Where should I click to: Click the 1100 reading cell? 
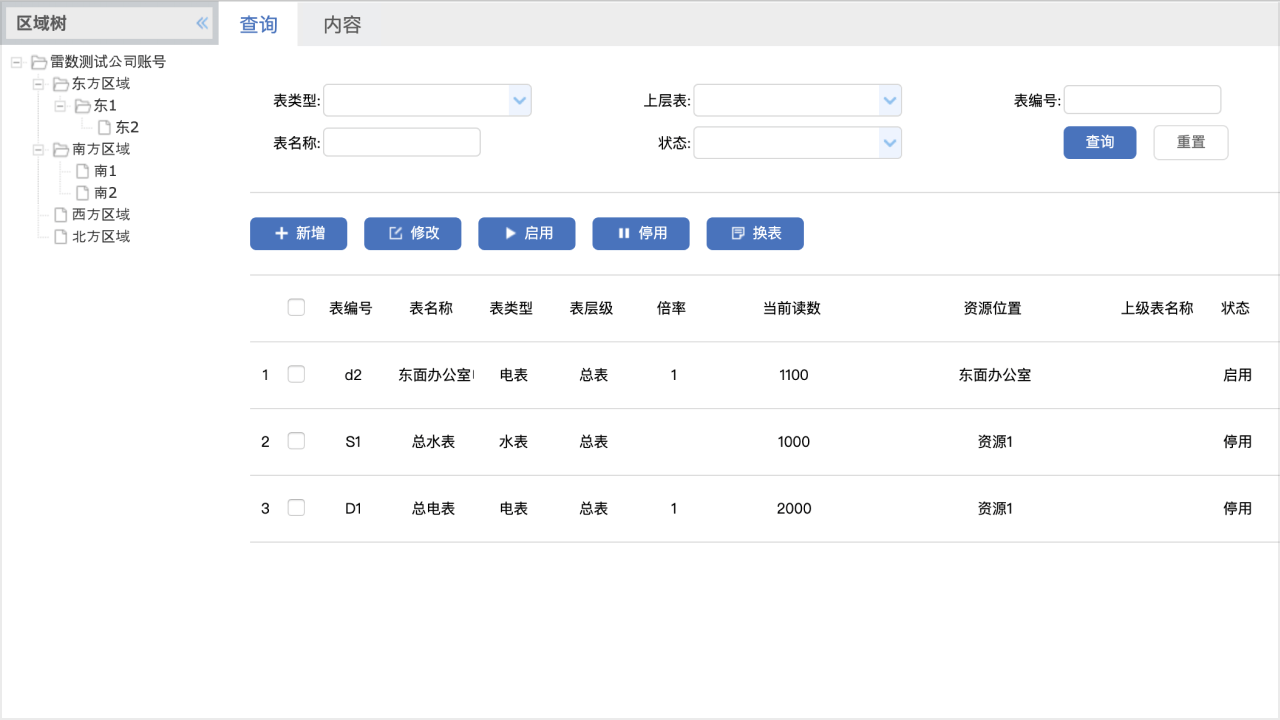click(794, 375)
